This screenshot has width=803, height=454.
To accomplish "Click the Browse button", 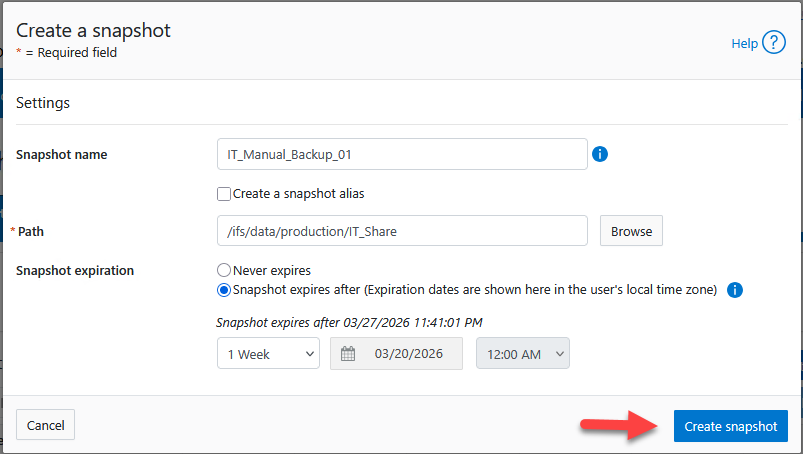I will 631,231.
